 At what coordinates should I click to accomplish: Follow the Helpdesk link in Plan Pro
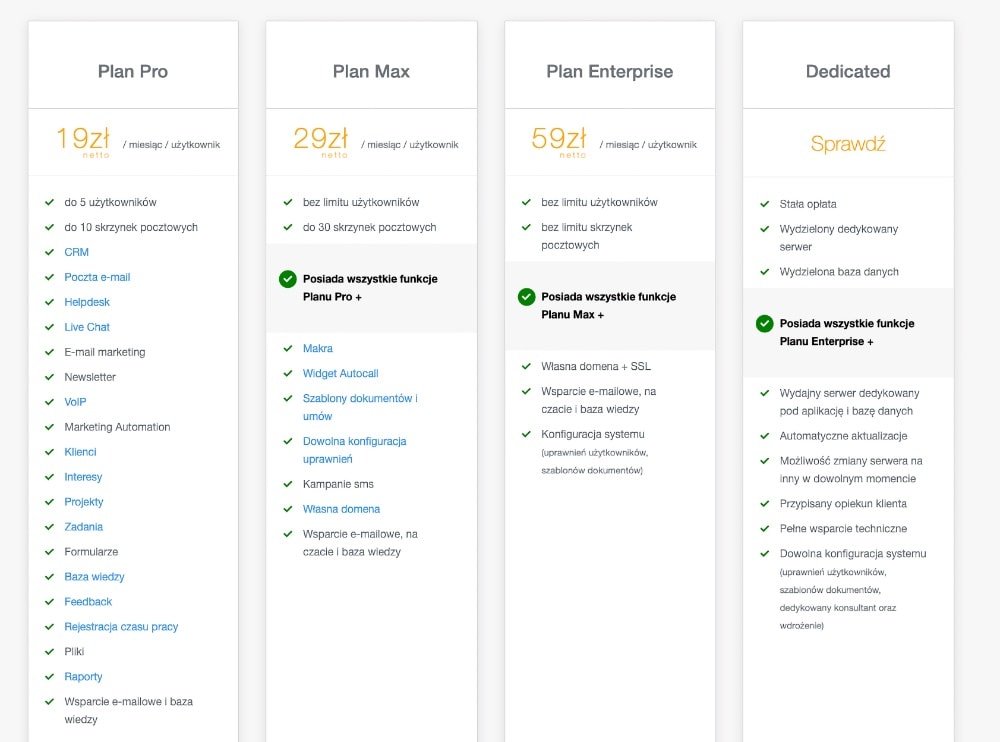(87, 302)
